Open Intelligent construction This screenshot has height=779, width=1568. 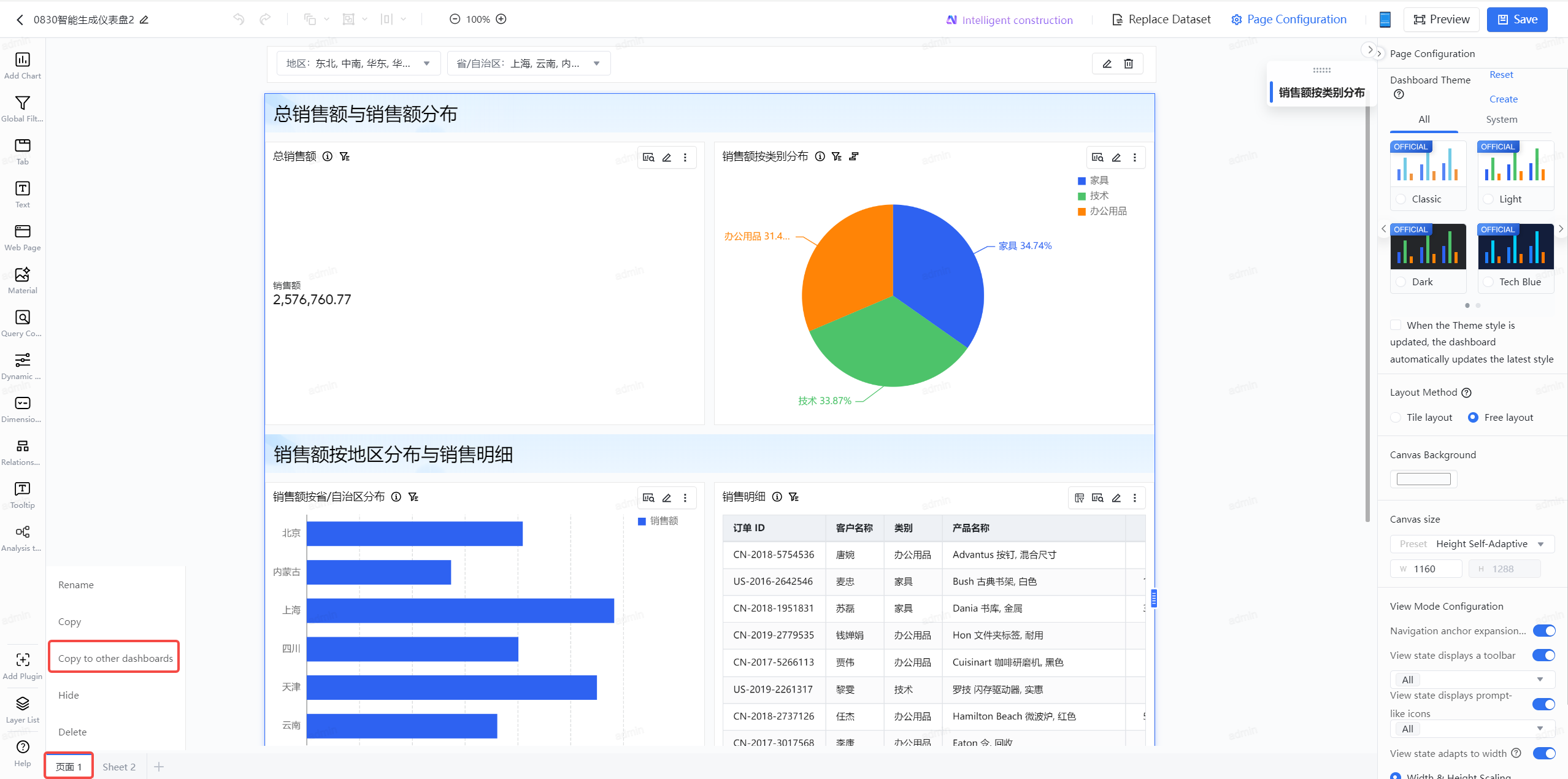tap(1009, 20)
